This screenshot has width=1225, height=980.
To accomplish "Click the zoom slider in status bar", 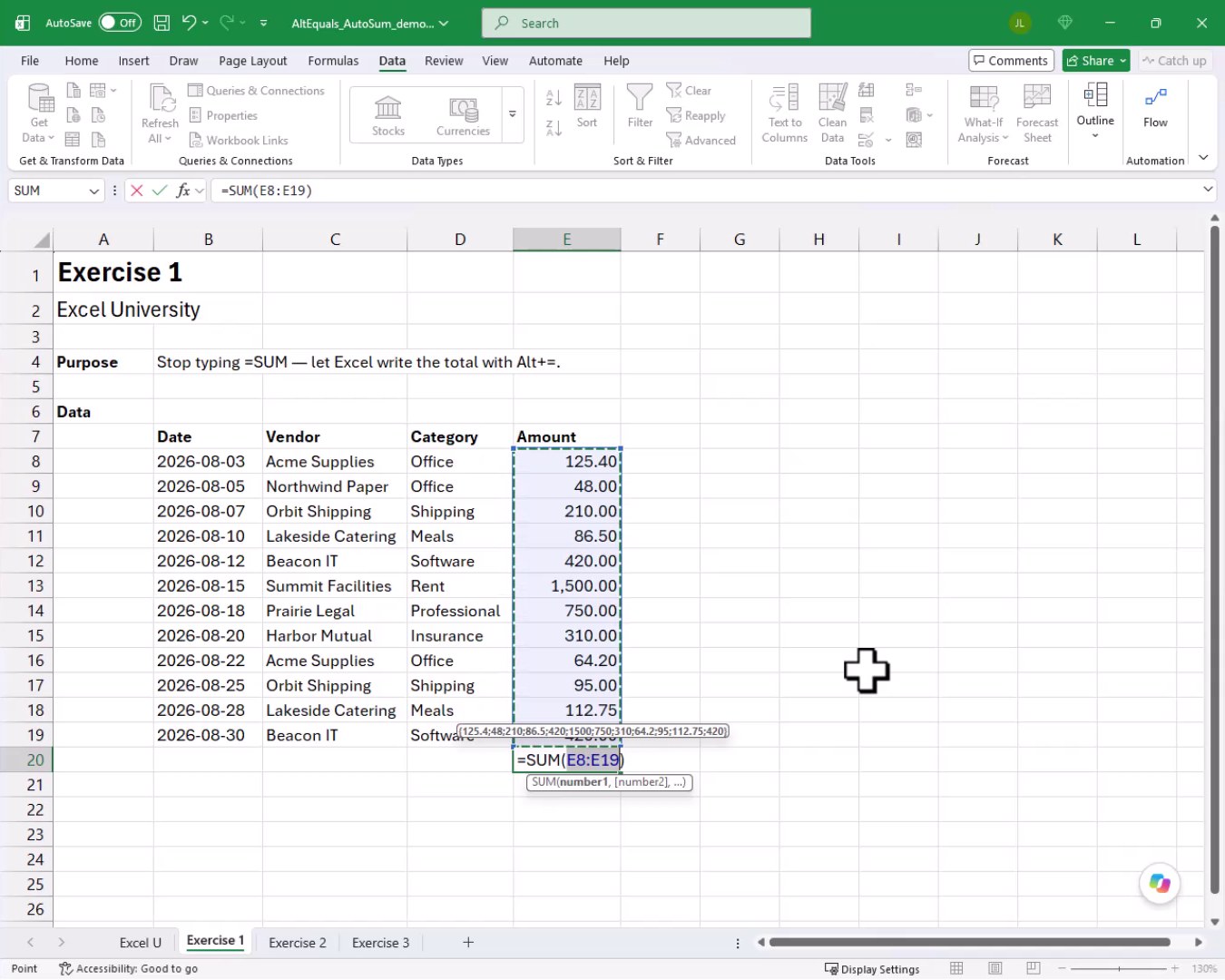I will pyautogui.click(x=1119, y=968).
